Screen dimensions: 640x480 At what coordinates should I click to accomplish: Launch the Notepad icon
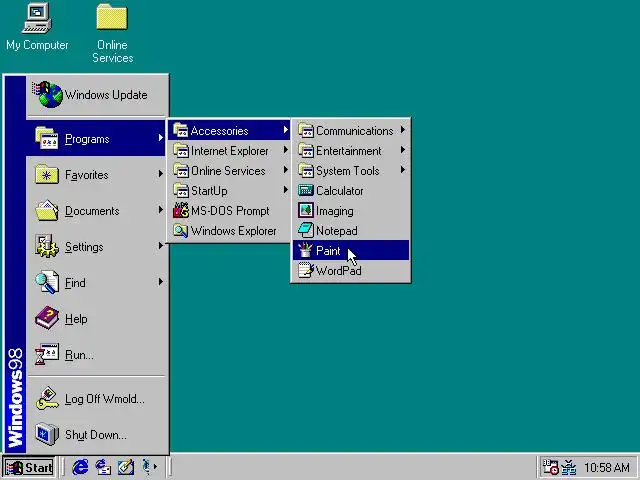pyautogui.click(x=306, y=231)
